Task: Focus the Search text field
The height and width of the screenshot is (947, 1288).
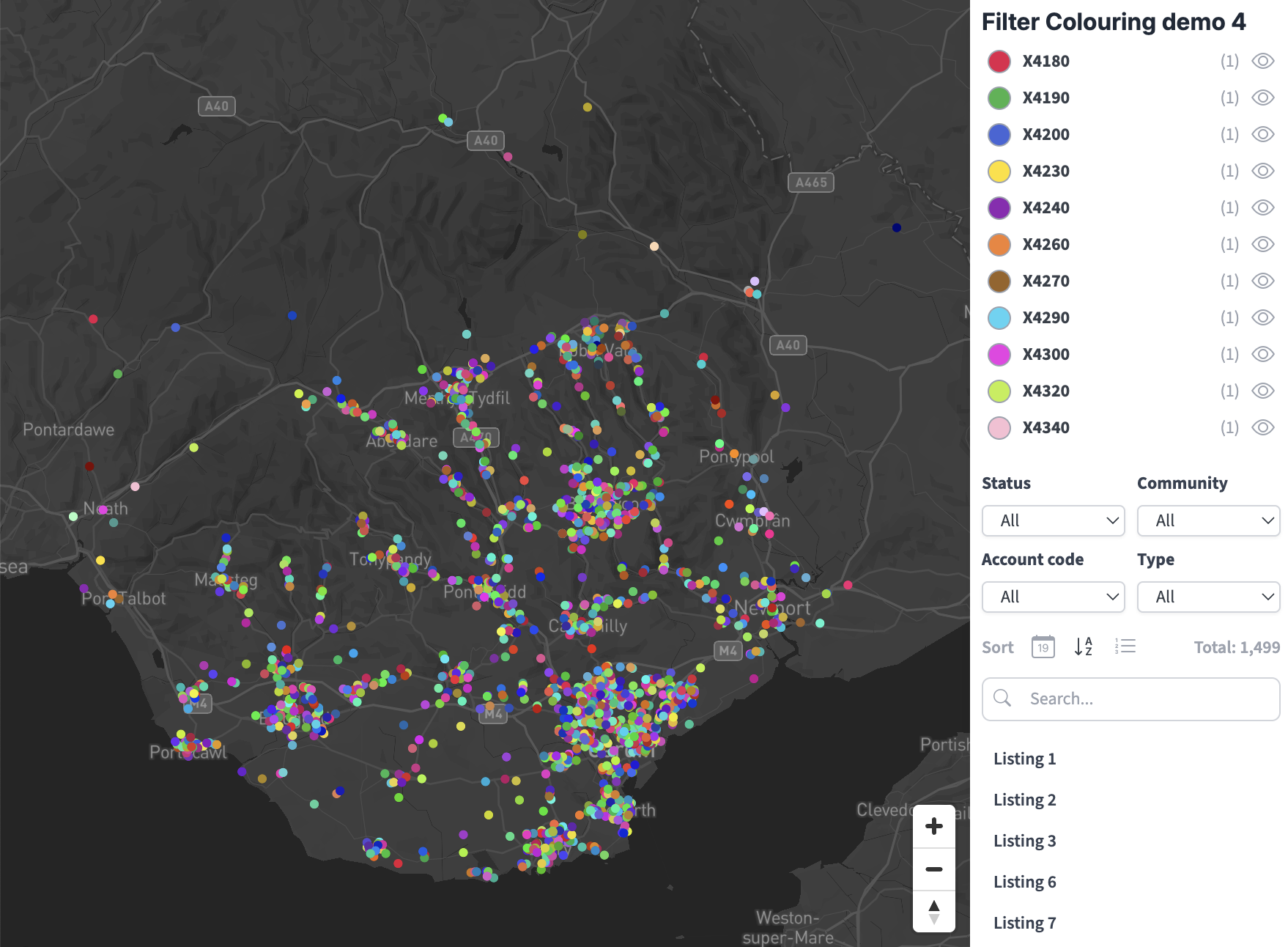Action: click(x=1130, y=699)
